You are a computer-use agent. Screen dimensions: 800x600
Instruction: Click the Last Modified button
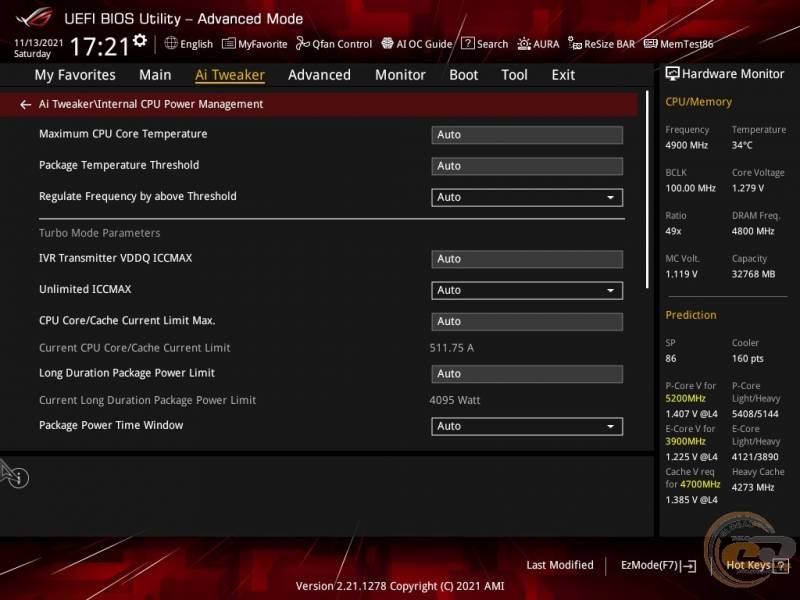(x=560, y=565)
